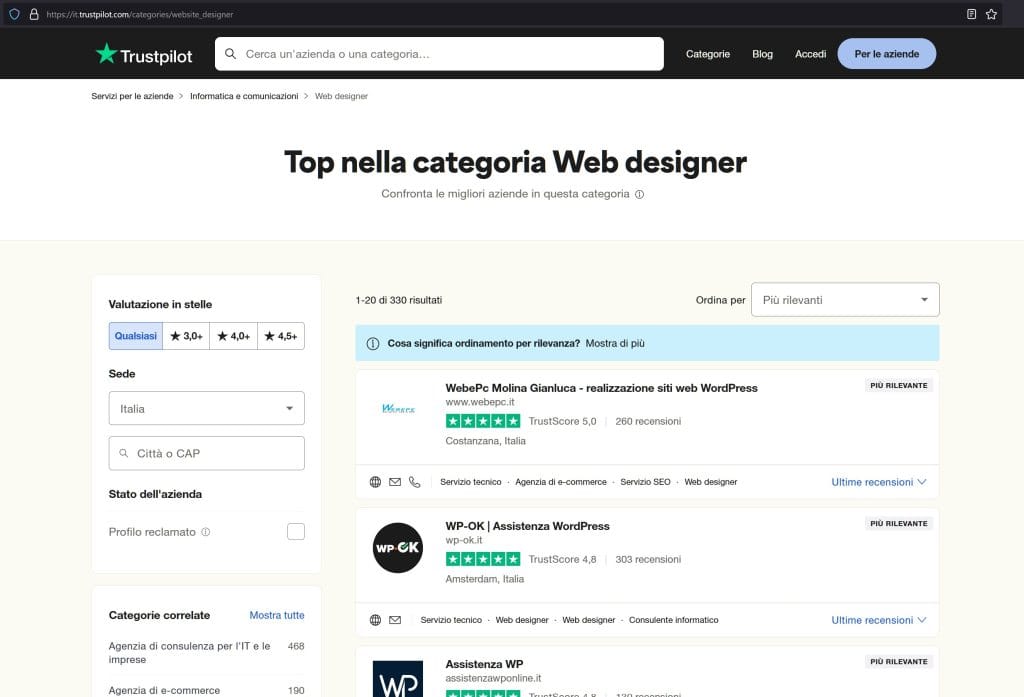1024x697 pixels.
Task: Click wp-ok.it domain text
Action: click(464, 540)
